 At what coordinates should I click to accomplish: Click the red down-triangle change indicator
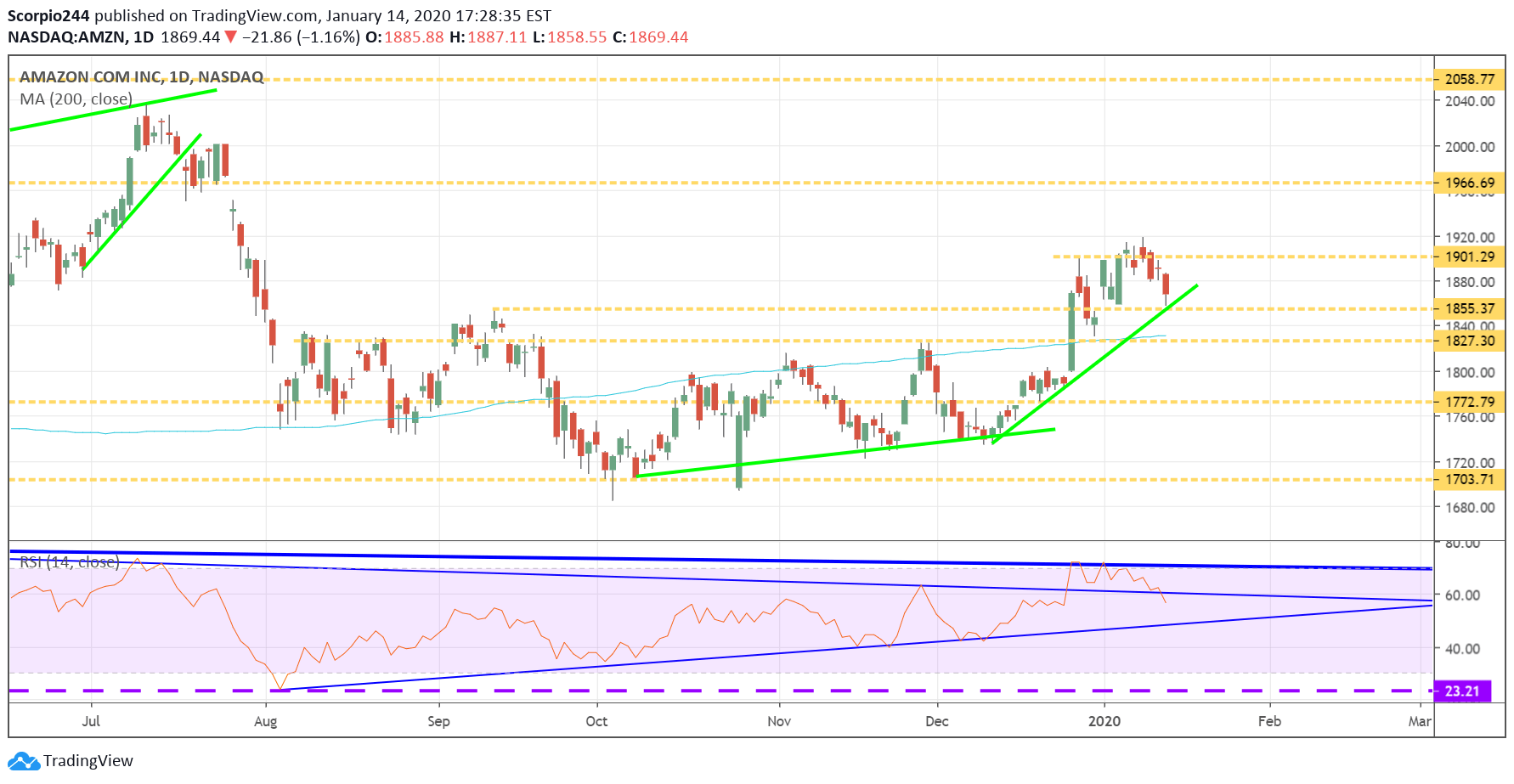coord(230,37)
